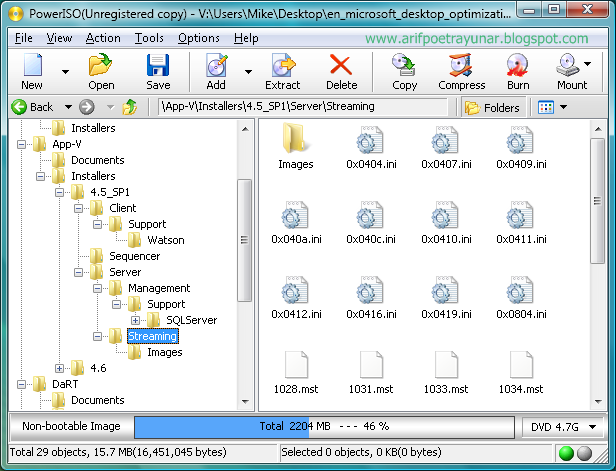Image resolution: width=616 pixels, height=471 pixels.
Task: Click the Open toolbar icon
Action: pos(100,65)
